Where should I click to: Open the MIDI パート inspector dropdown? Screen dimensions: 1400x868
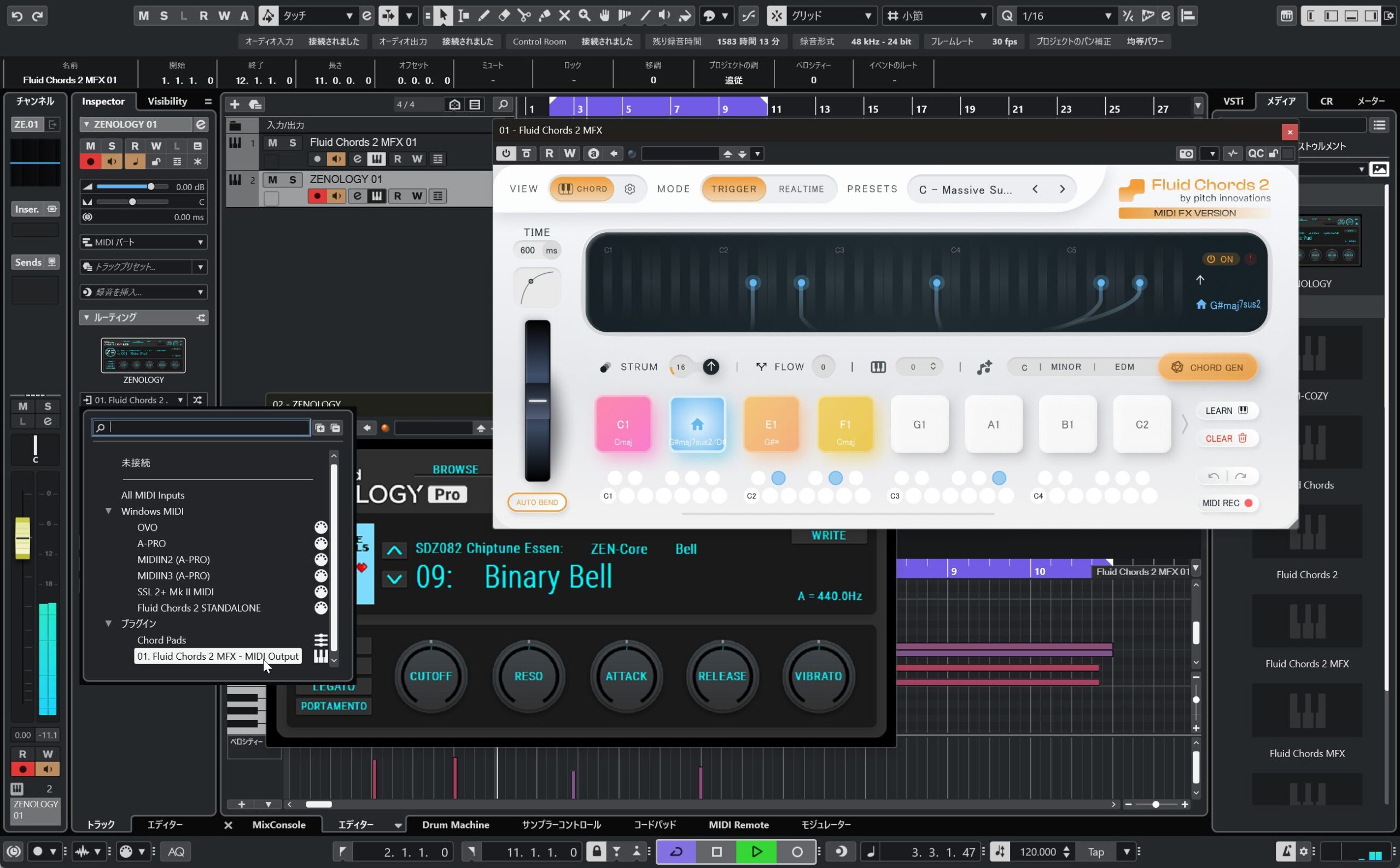coord(144,242)
